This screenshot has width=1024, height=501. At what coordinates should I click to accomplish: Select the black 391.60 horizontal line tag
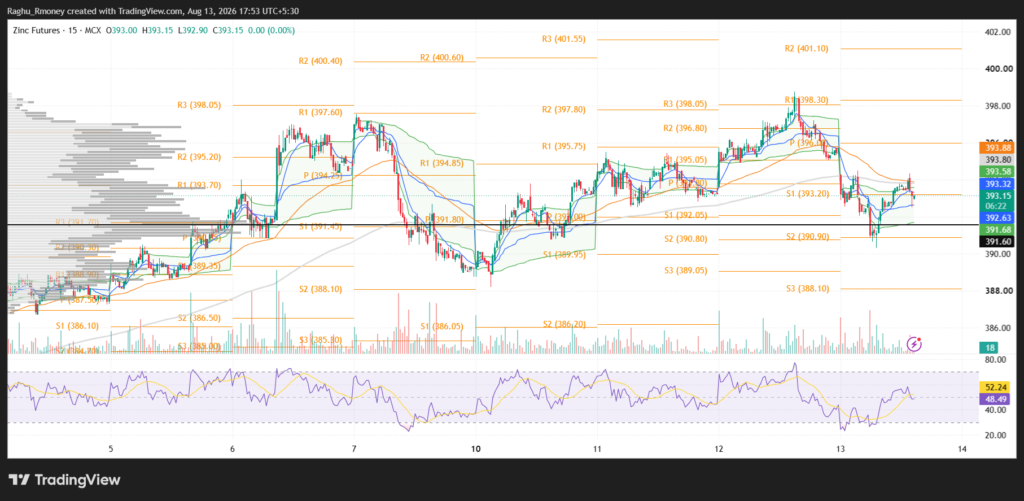tap(998, 242)
